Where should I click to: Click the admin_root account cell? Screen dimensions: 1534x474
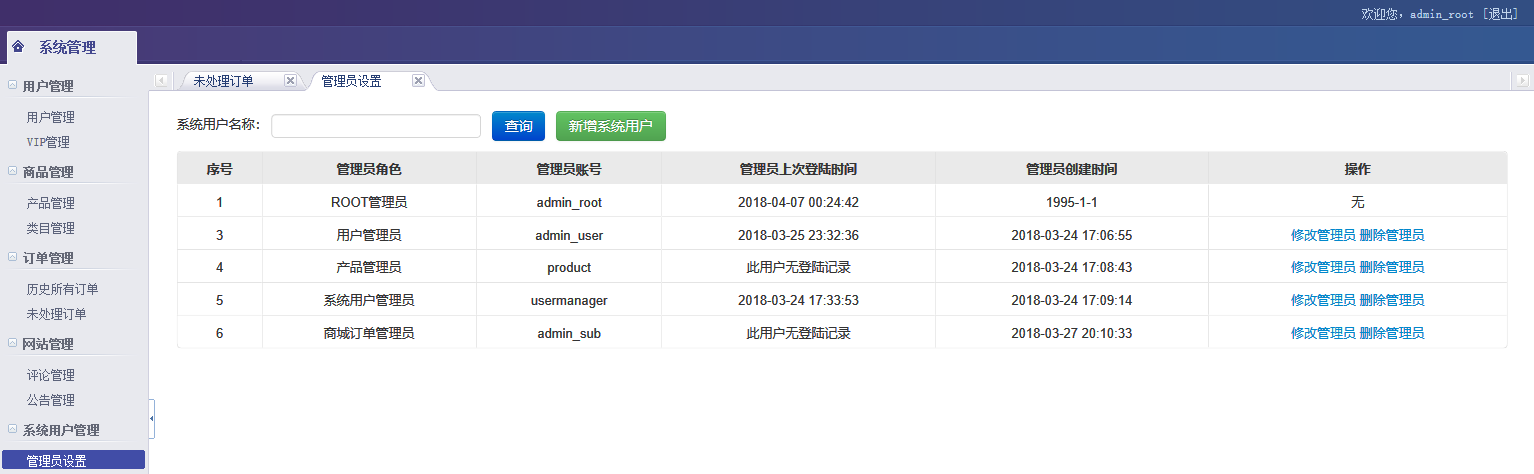[x=569, y=202]
